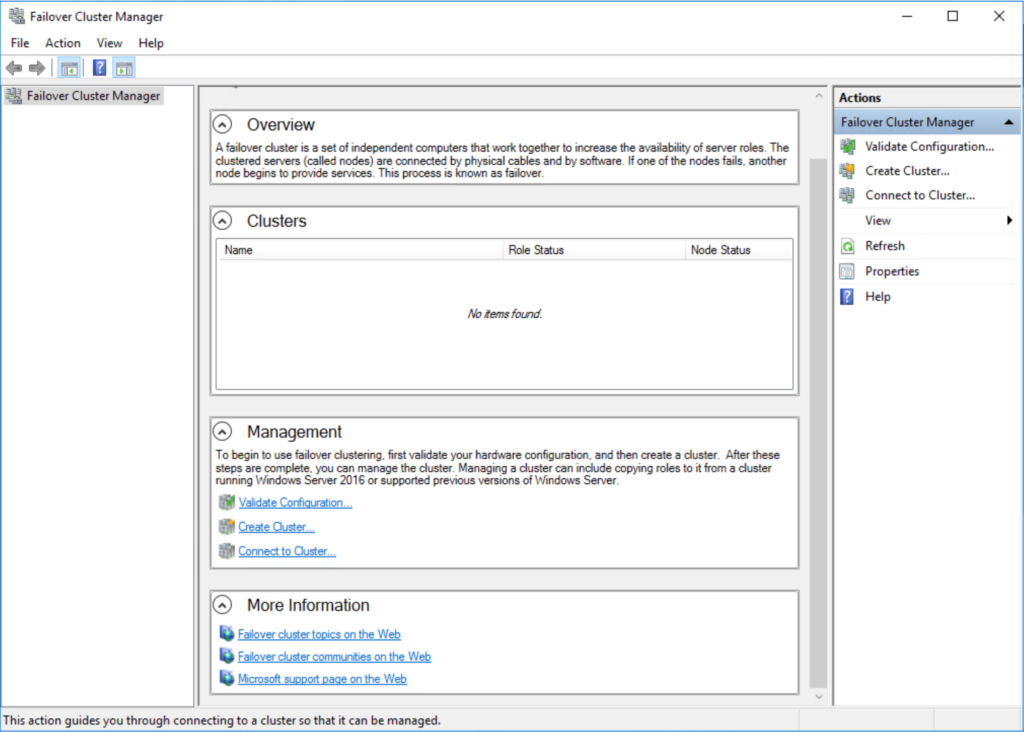Toggle the console tree visibility on the toolbar

pyautogui.click(x=69, y=67)
